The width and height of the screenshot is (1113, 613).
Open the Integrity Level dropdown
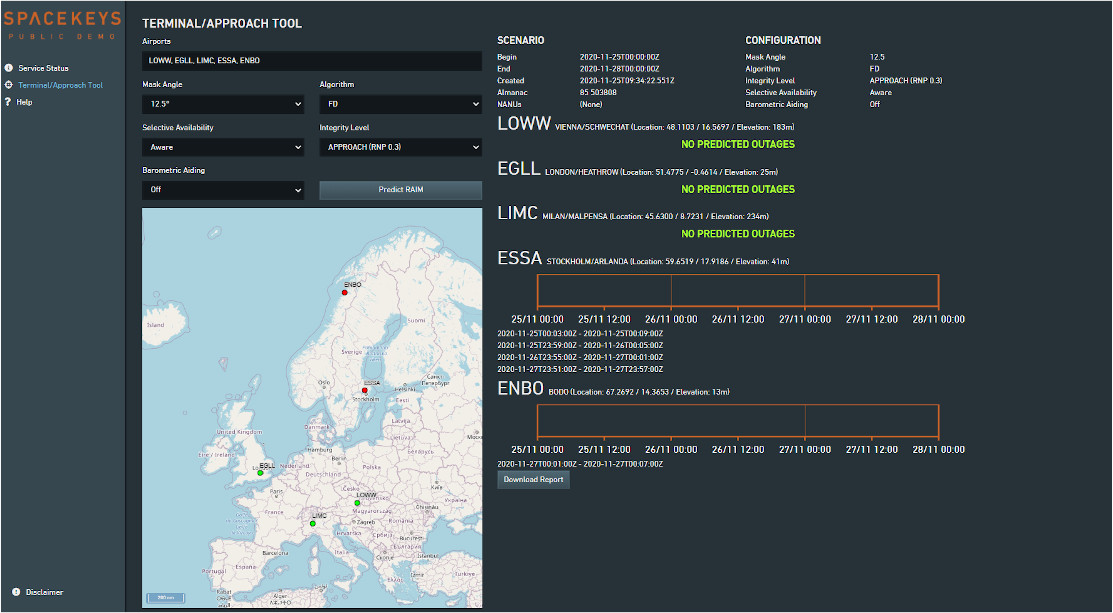(x=400, y=147)
